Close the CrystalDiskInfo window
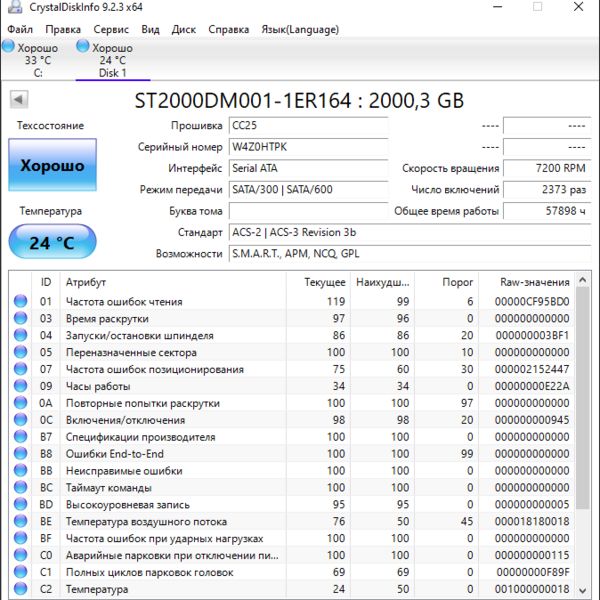600x600 pixels. (x=578, y=7)
